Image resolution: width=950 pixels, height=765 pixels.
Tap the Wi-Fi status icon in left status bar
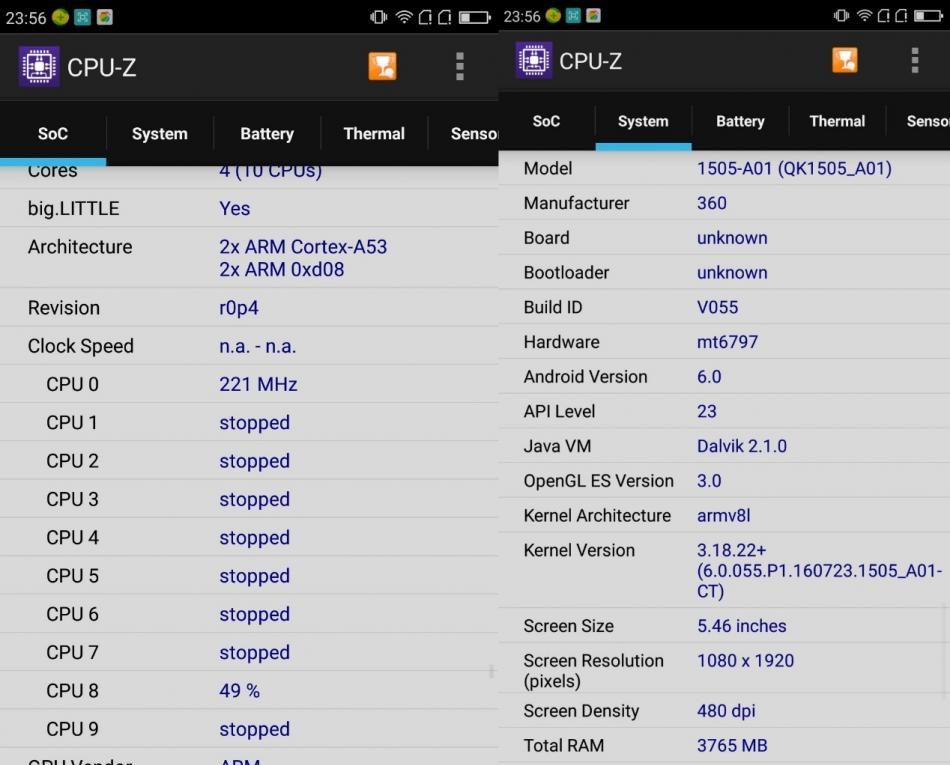(x=404, y=16)
